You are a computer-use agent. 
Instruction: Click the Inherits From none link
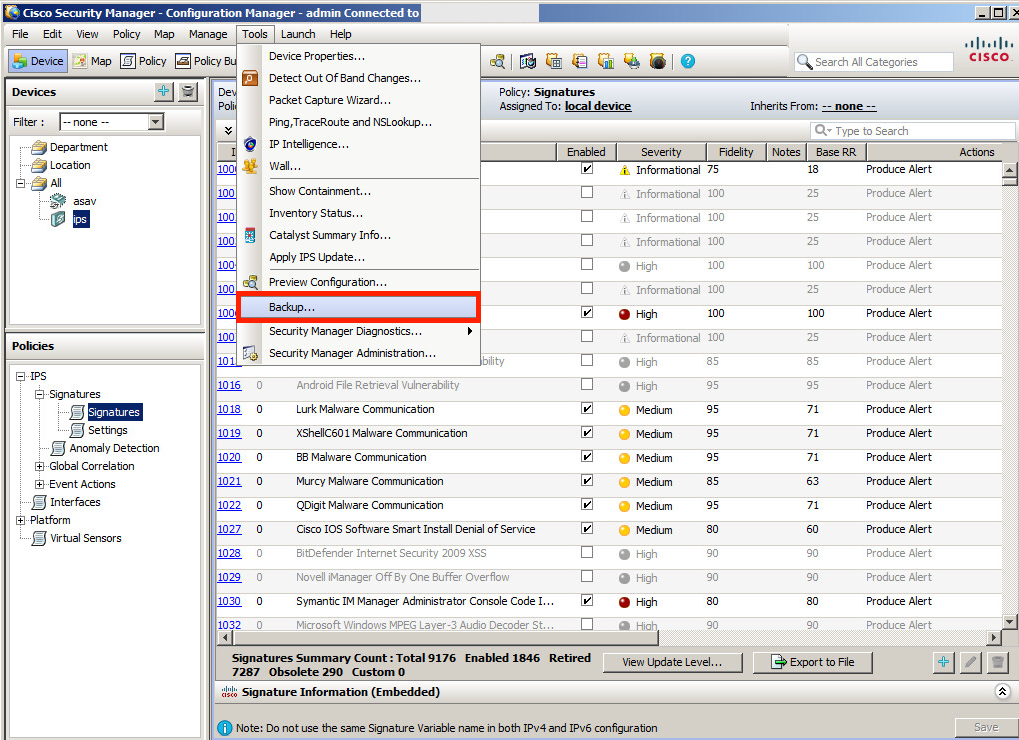(849, 106)
